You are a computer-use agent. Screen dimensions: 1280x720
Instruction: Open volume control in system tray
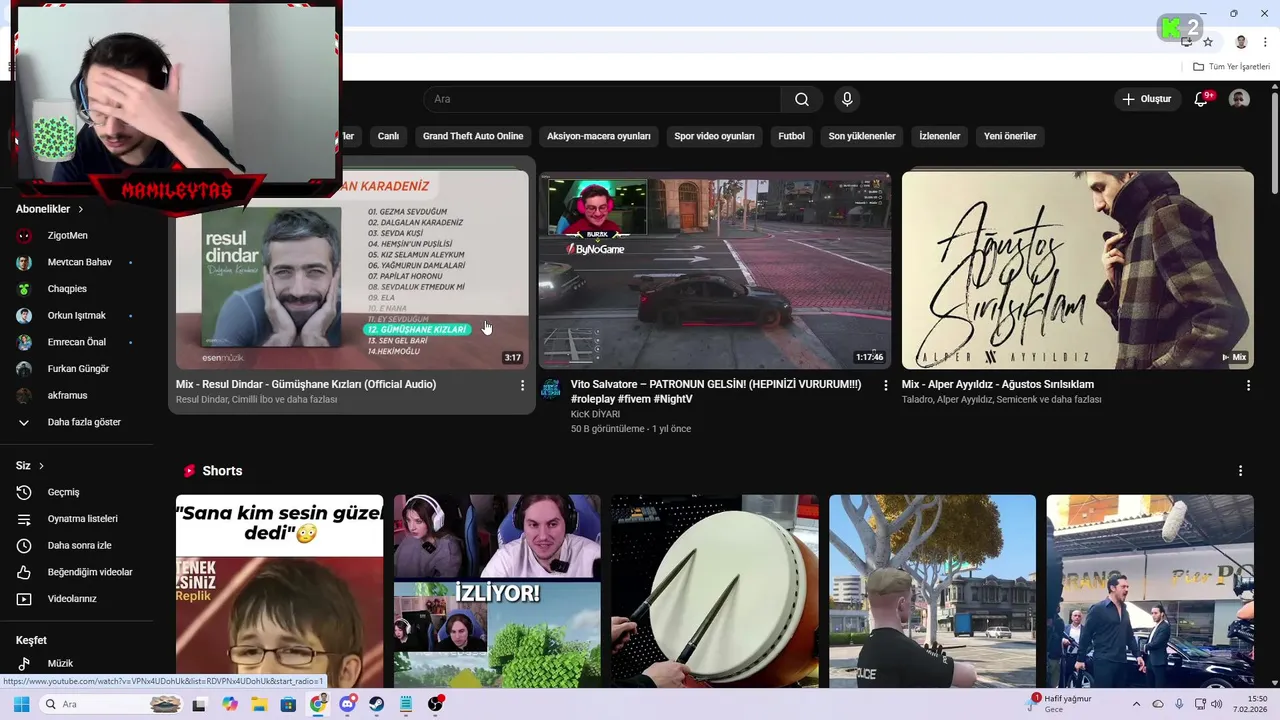tap(1217, 704)
